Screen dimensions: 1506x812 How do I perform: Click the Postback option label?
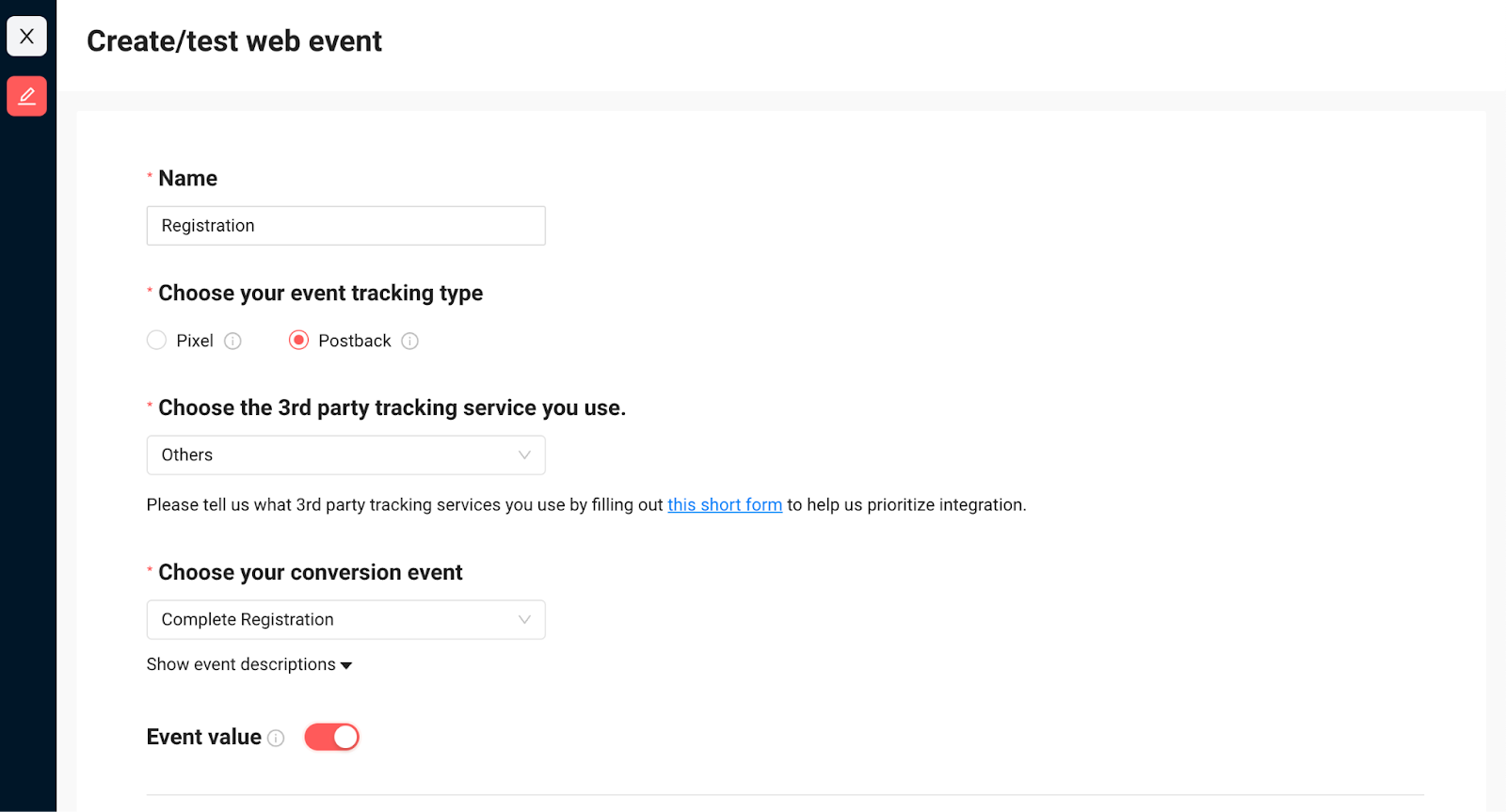pyautogui.click(x=354, y=341)
